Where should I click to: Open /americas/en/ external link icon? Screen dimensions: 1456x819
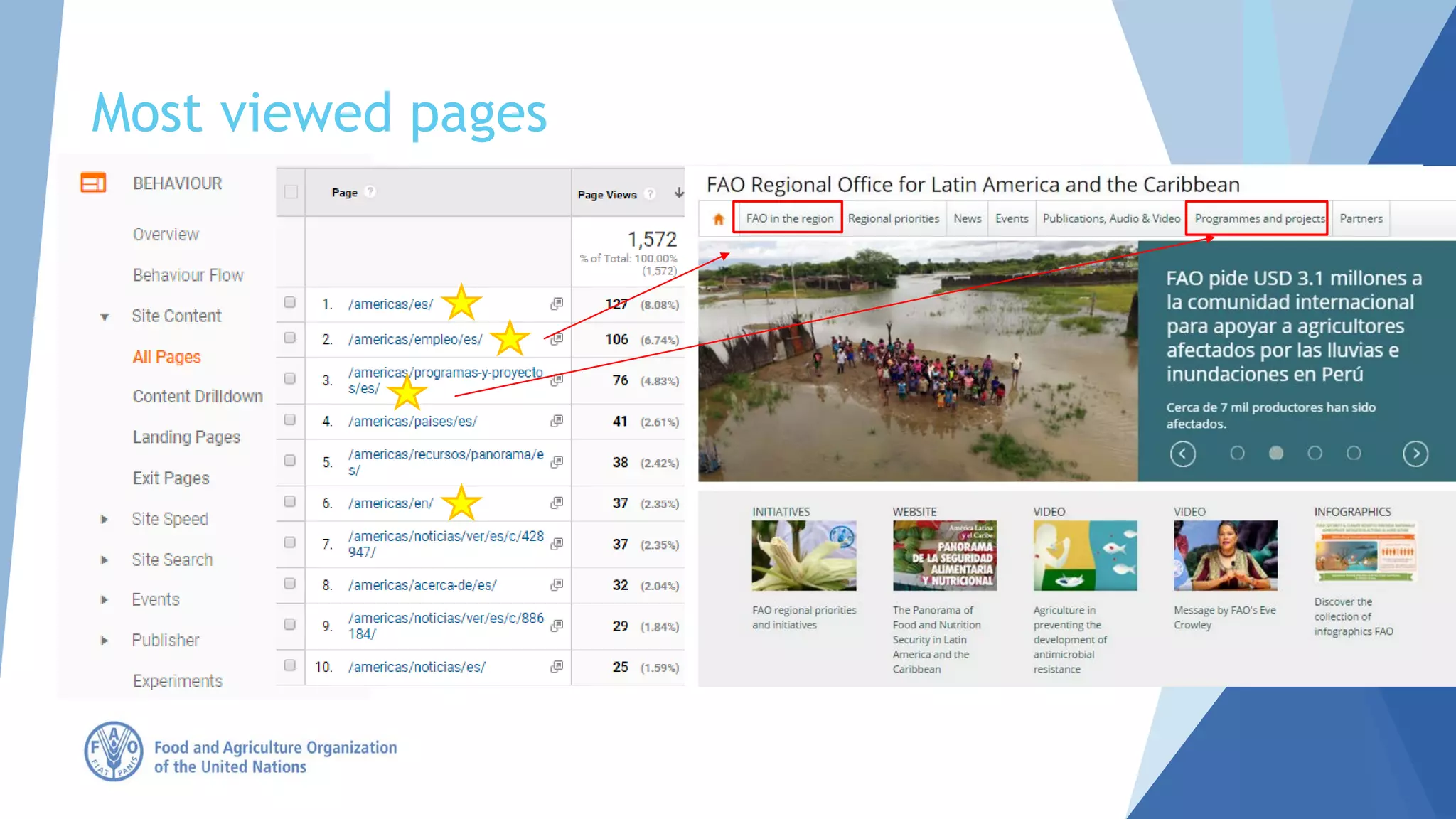tap(557, 503)
